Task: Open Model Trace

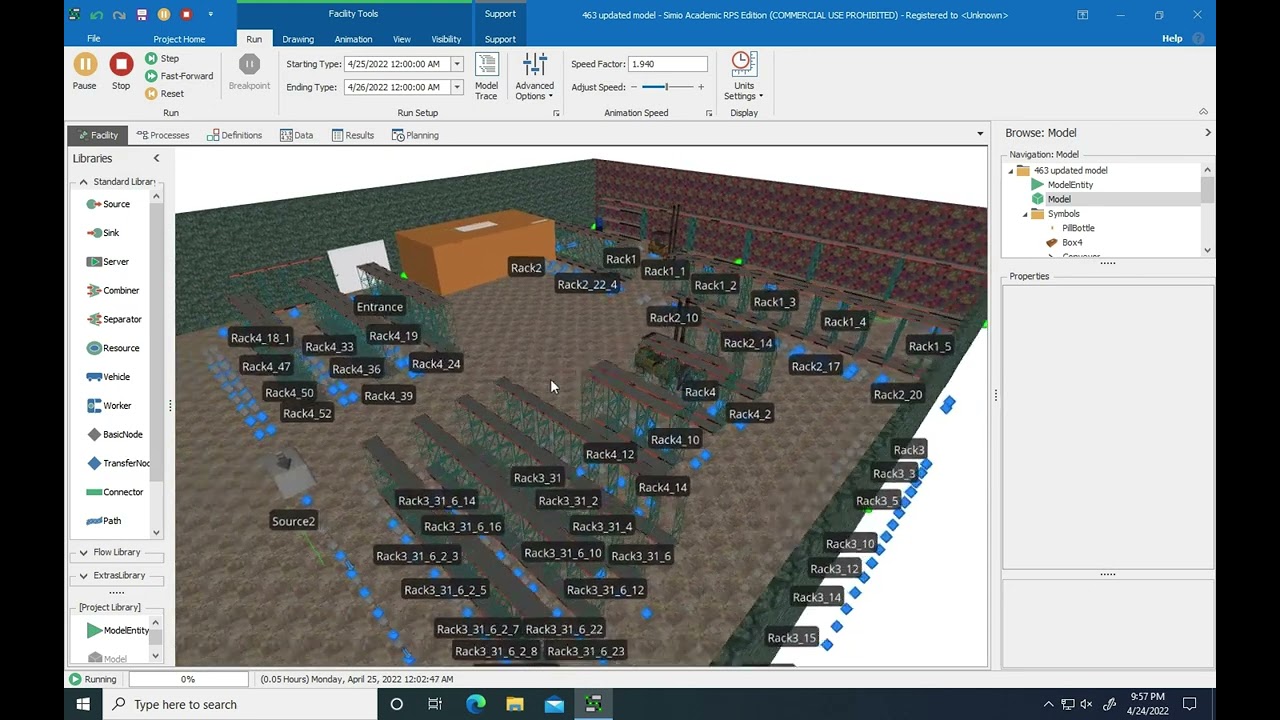Action: tap(486, 77)
